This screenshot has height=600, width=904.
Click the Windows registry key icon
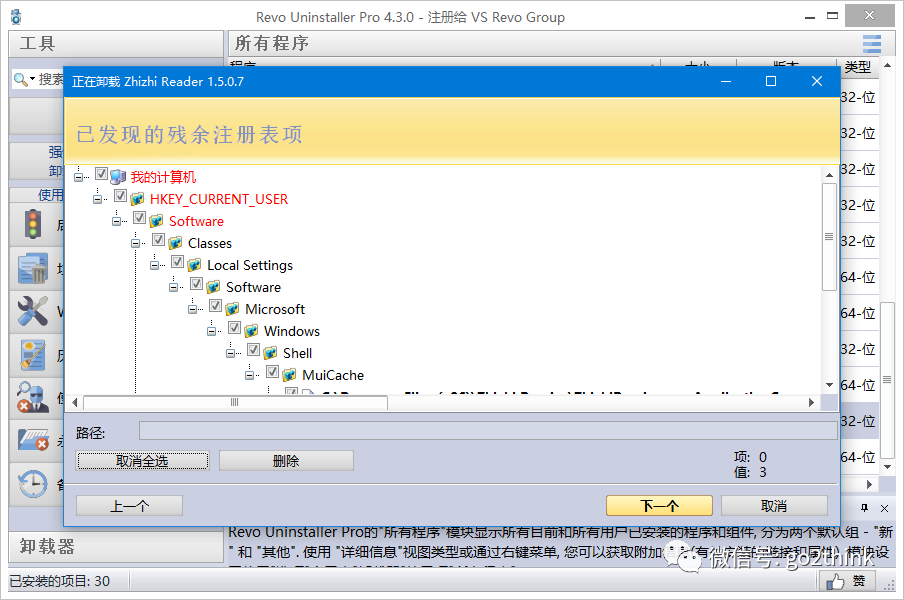[251, 331]
